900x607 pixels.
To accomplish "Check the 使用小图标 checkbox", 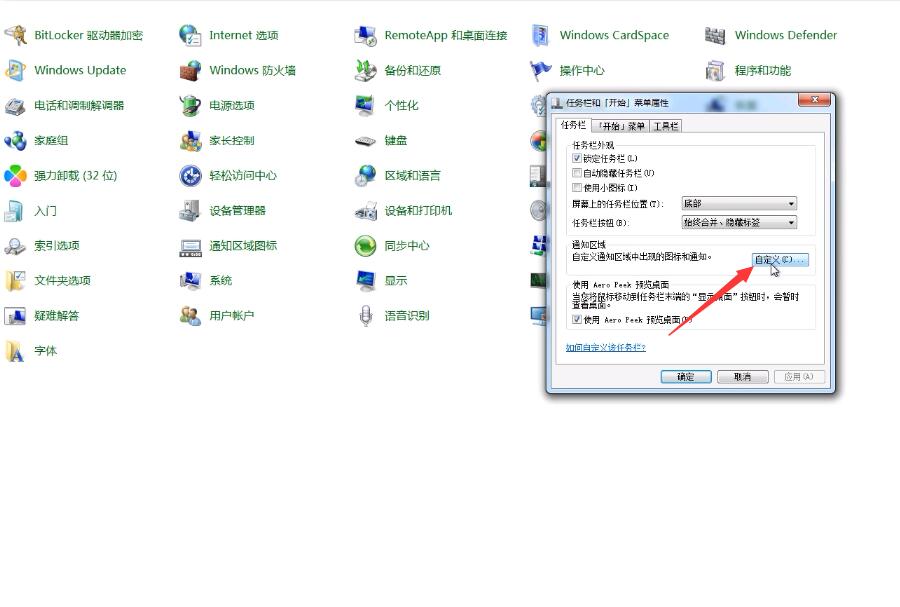I will point(577,188).
